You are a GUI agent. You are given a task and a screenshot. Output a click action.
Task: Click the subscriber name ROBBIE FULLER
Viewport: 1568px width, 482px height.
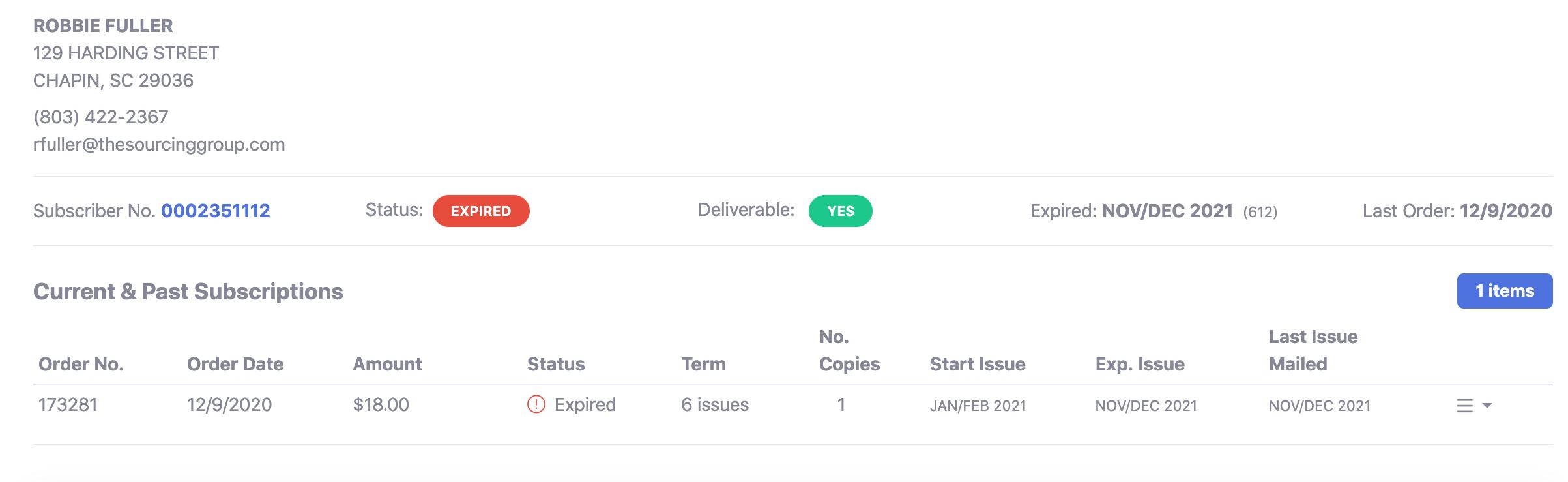(x=103, y=25)
